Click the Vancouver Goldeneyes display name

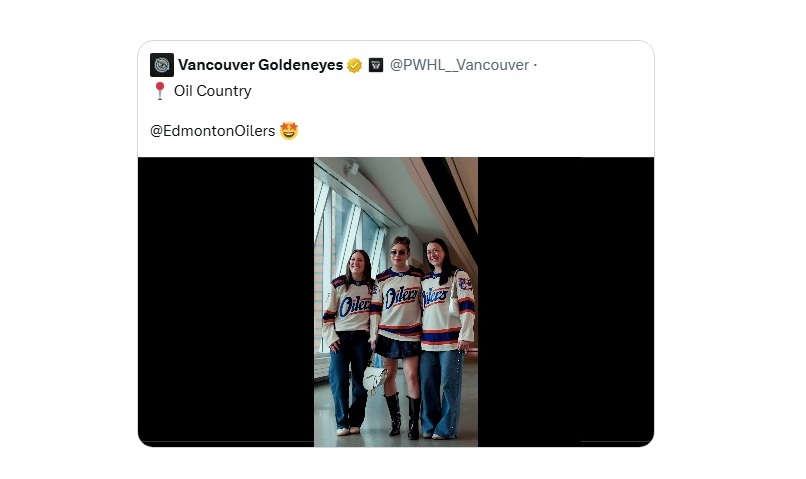260,65
